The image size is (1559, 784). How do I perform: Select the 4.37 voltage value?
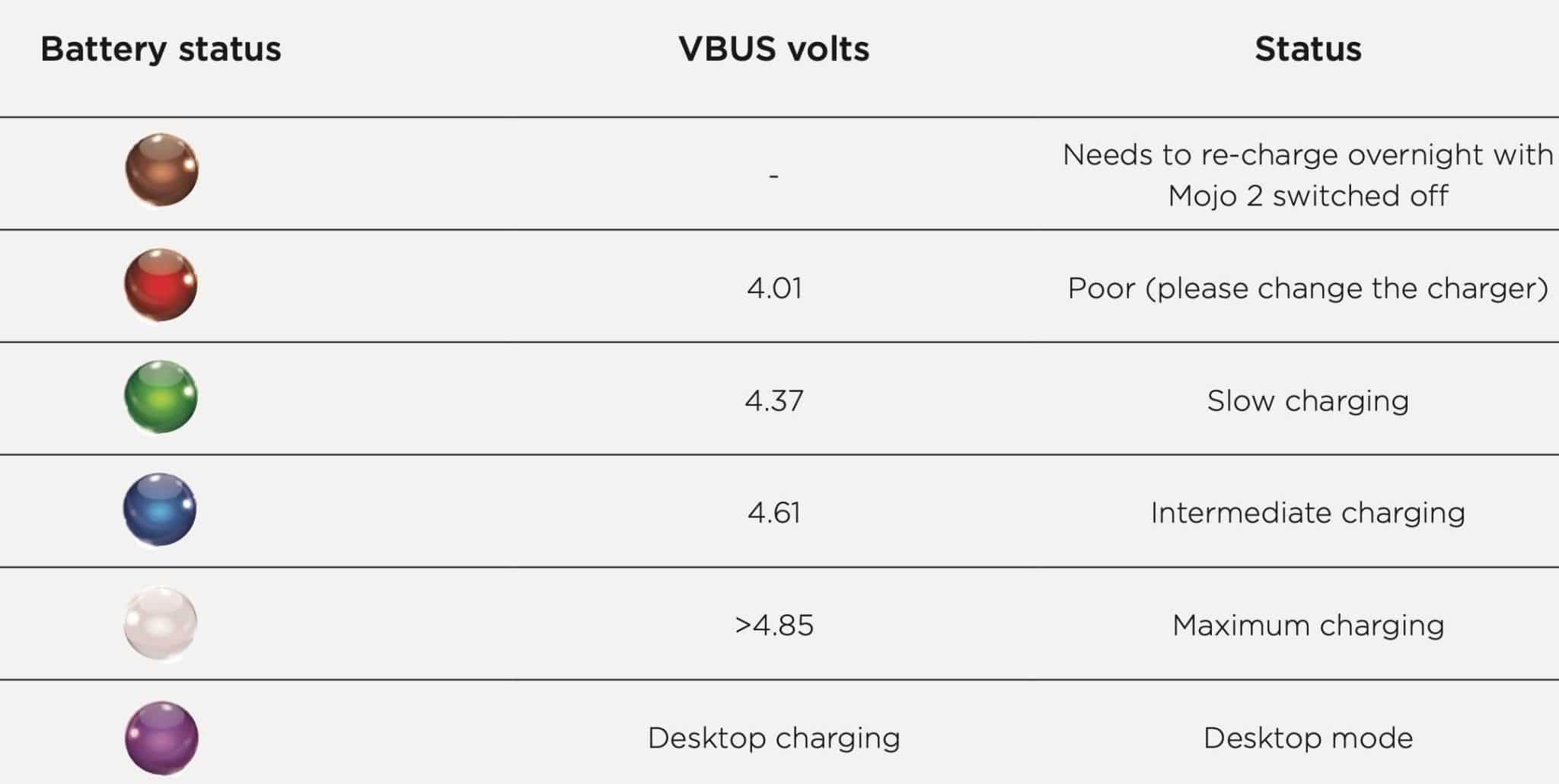tap(774, 400)
